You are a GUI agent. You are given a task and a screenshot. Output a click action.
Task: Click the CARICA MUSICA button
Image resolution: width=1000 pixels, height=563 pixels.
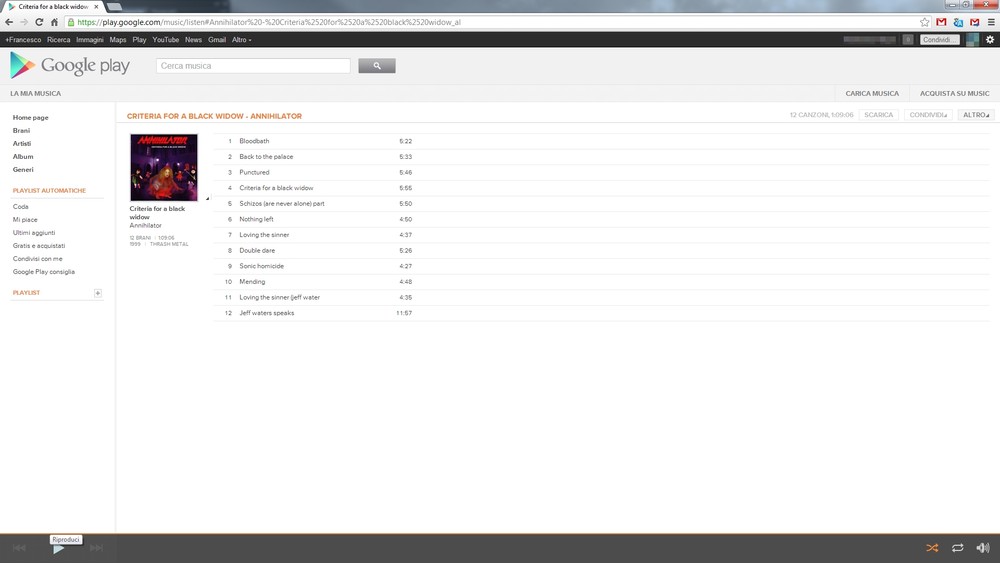[x=872, y=93]
